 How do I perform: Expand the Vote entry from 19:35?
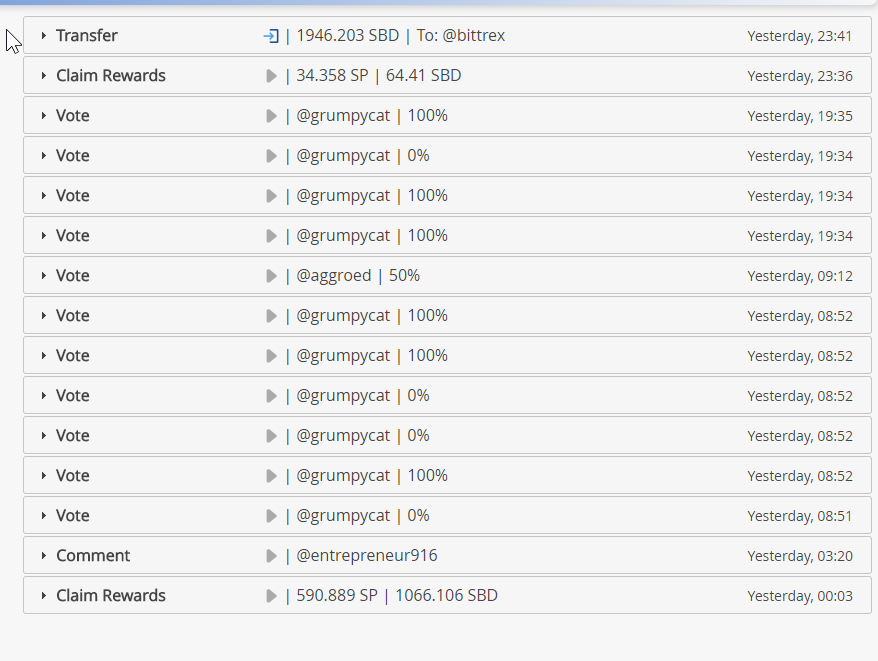(44, 116)
